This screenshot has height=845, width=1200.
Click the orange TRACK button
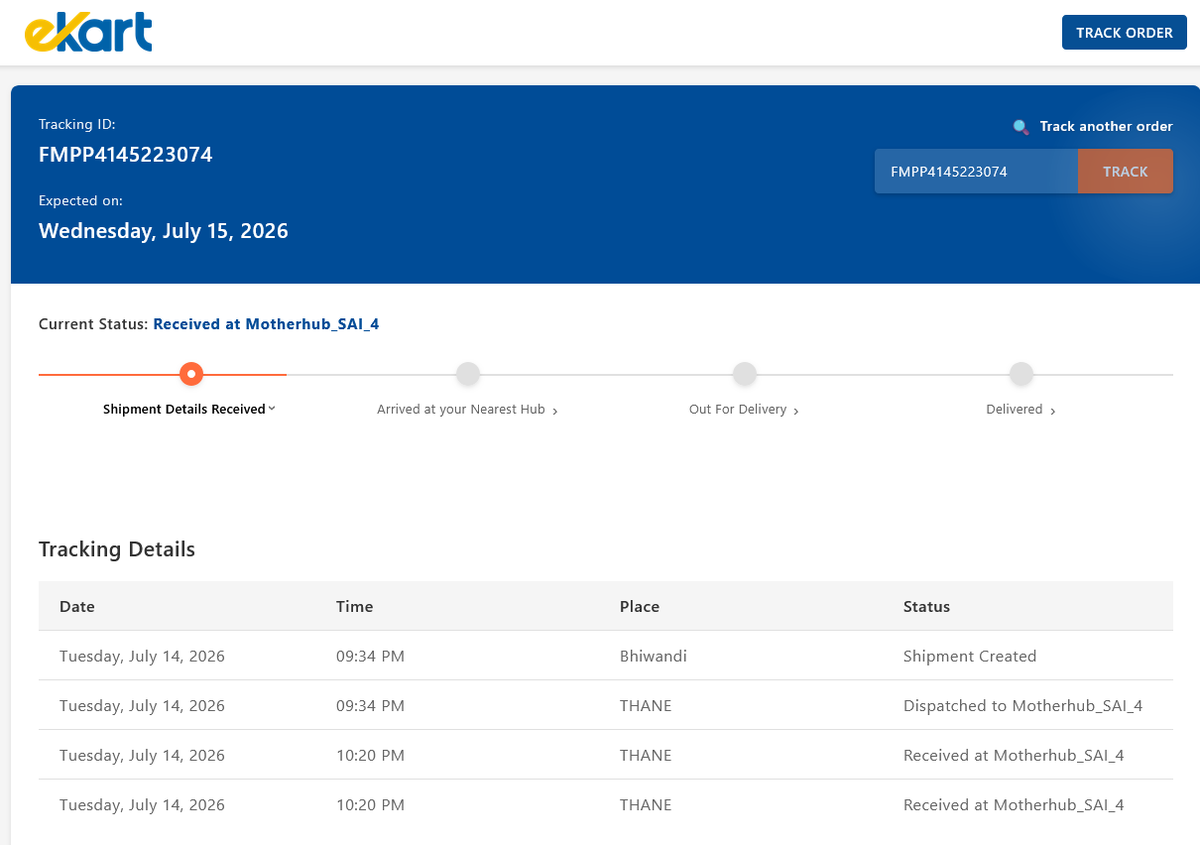tap(1125, 172)
